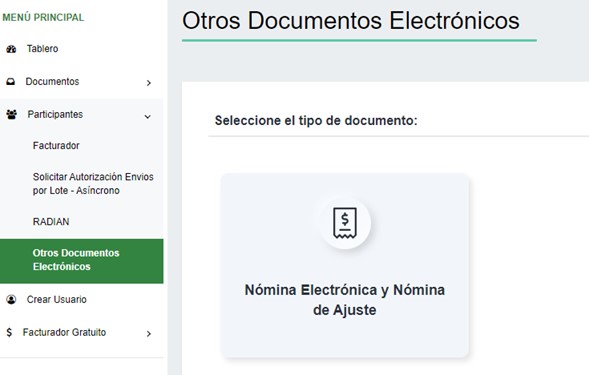
Task: Click the Documentos inbox icon
Action: click(11, 82)
